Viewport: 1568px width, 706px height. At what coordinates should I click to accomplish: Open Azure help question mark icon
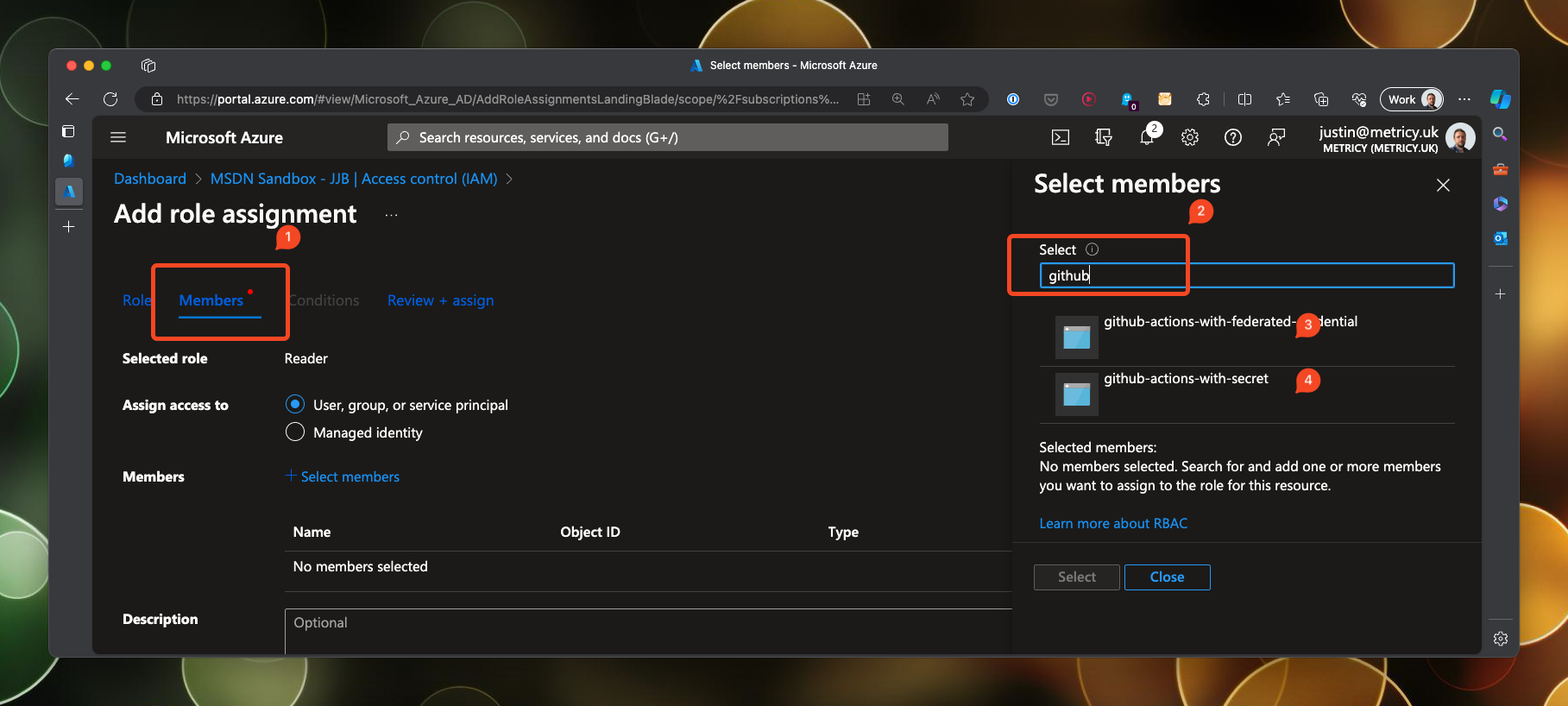tap(1233, 137)
